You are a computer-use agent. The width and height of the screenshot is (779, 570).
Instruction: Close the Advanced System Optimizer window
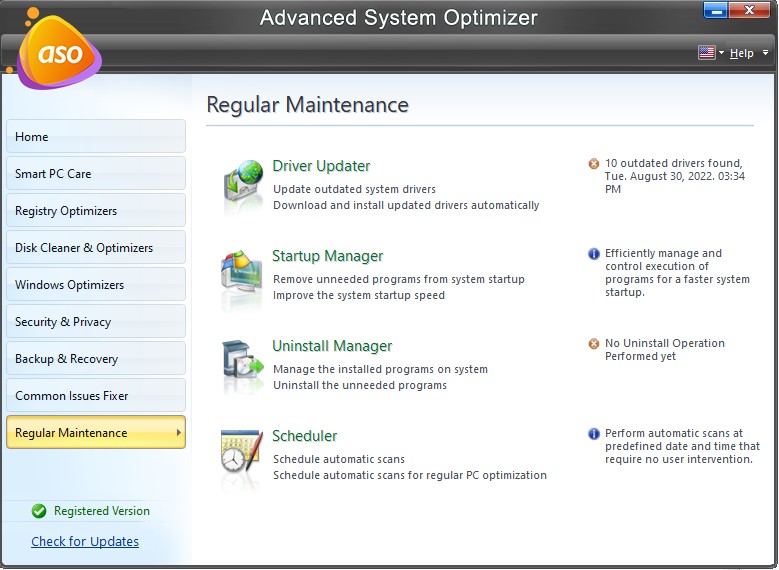tap(749, 10)
